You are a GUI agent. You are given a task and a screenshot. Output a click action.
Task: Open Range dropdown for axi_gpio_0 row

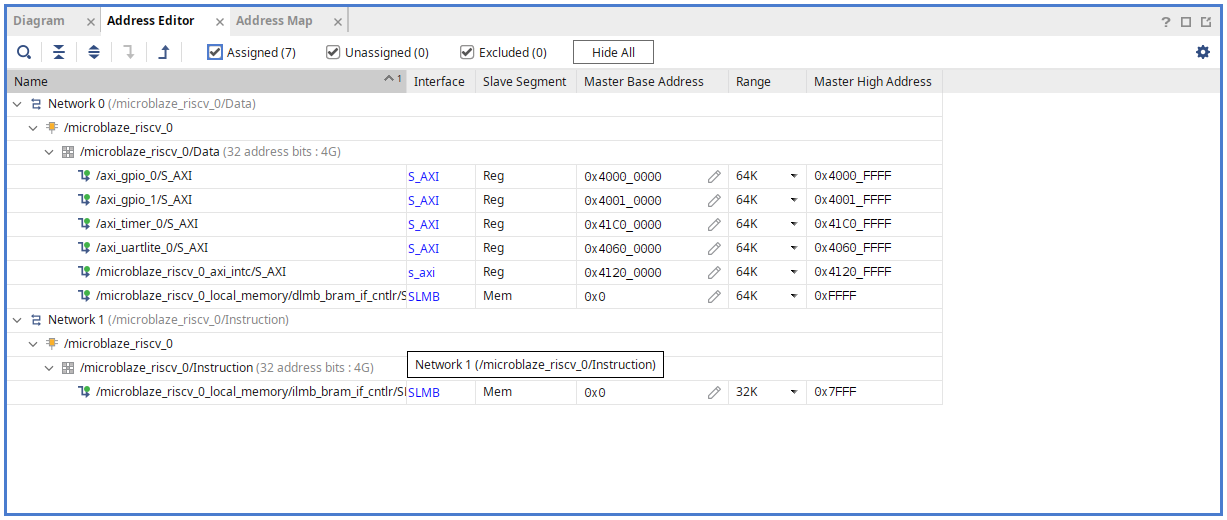pyautogui.click(x=794, y=176)
